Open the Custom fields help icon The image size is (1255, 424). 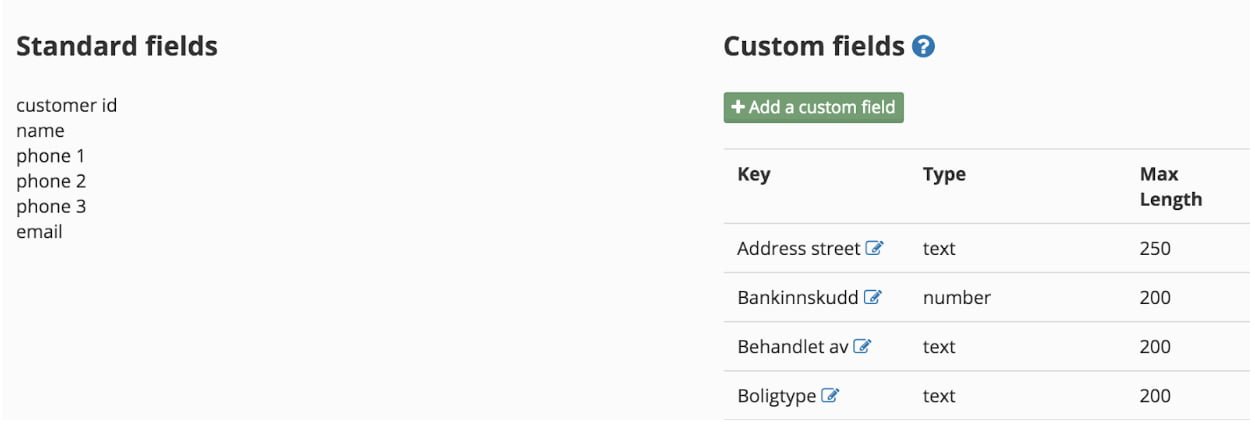click(924, 46)
